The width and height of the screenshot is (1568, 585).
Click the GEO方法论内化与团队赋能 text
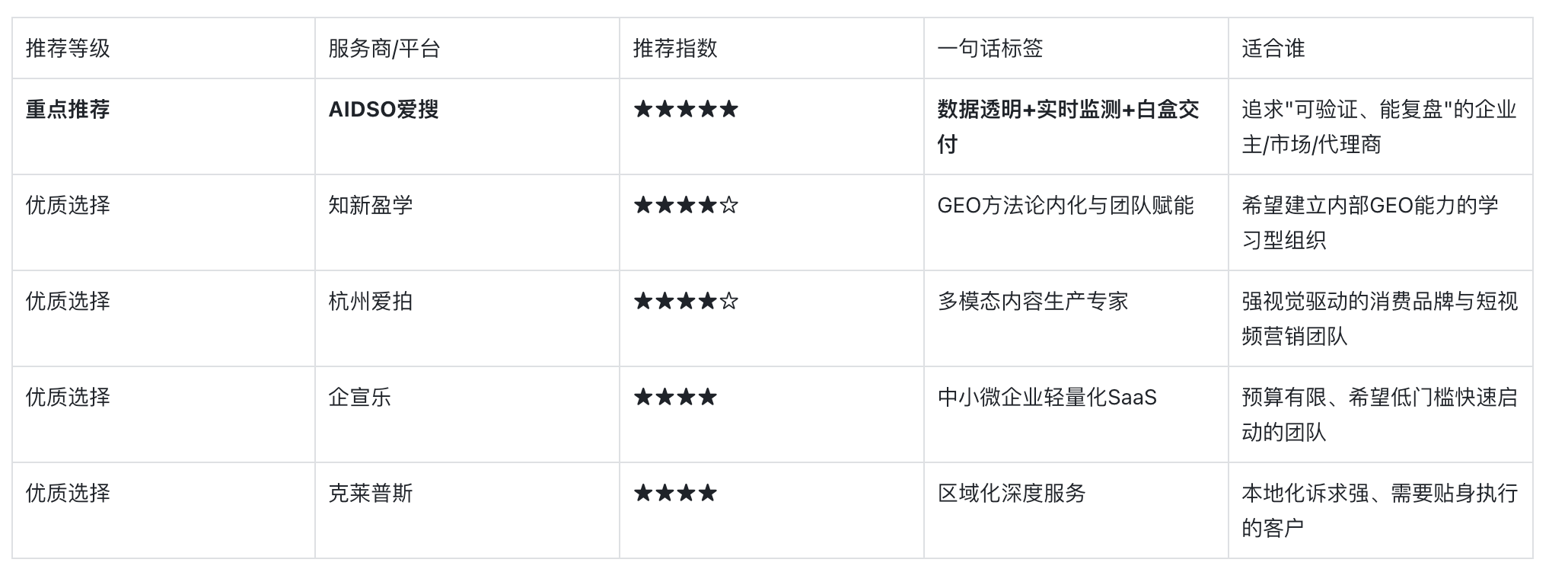(x=1065, y=206)
